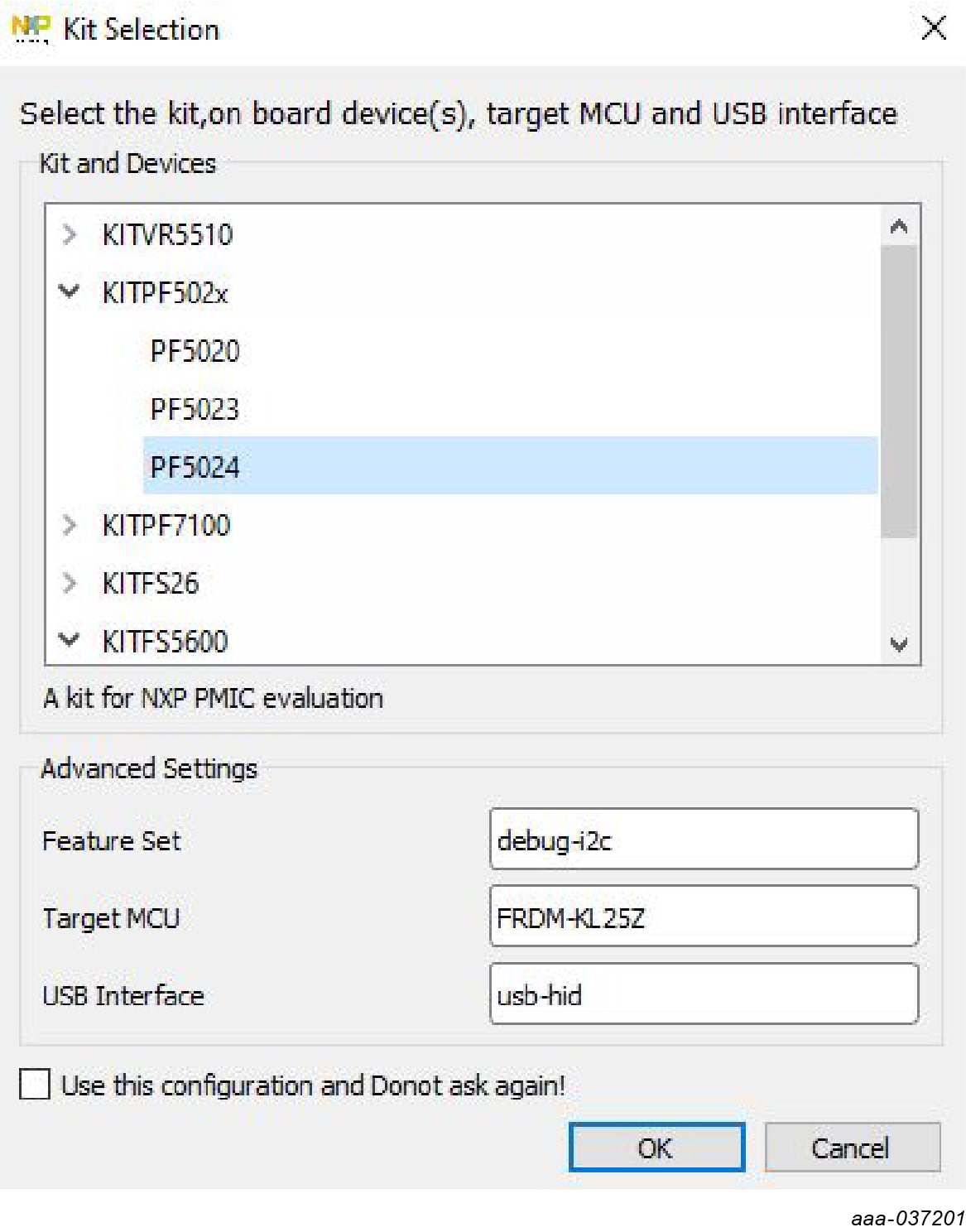Click the NXP logo icon in title bar
This screenshot has width=966, height=1232.
pos(30,29)
